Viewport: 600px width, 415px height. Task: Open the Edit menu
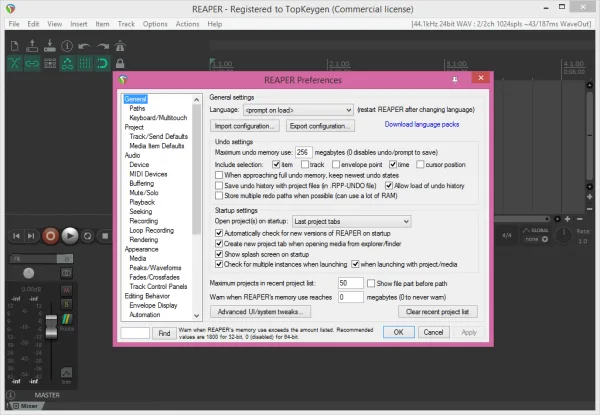click(33, 24)
